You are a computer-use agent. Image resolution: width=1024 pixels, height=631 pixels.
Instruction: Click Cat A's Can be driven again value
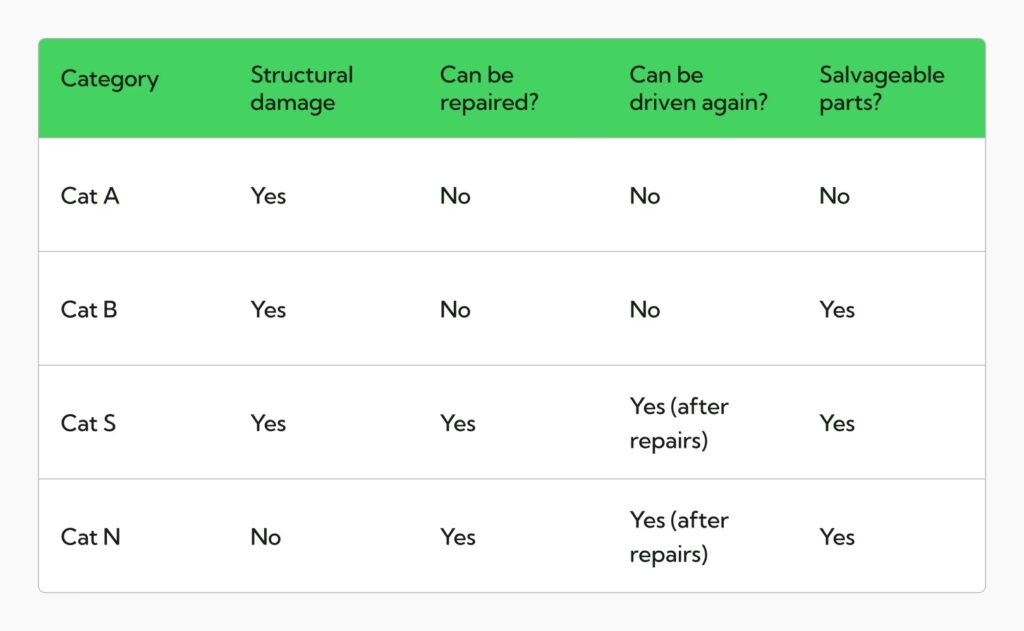click(645, 196)
